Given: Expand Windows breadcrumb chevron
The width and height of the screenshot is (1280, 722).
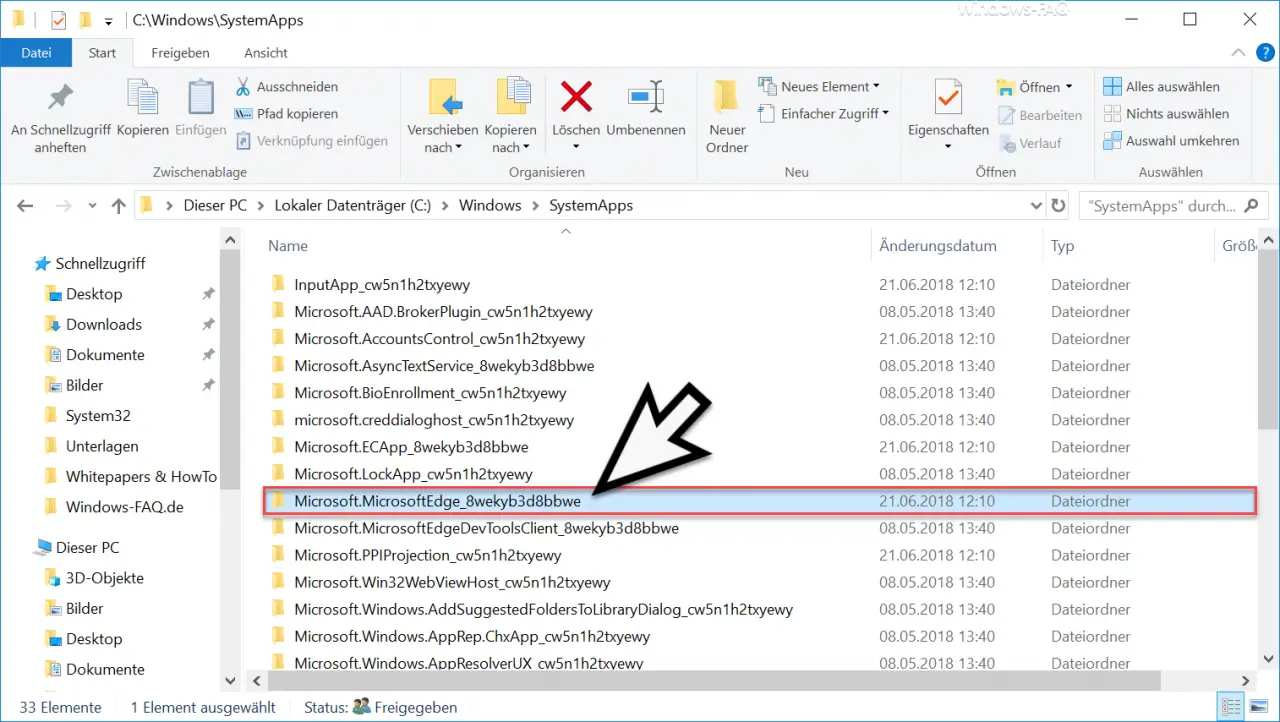Looking at the screenshot, I should pos(535,206).
